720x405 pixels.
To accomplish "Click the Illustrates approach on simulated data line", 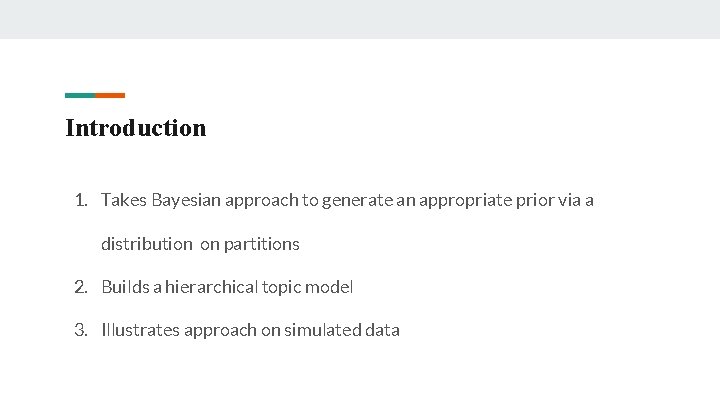I will tap(250, 330).
